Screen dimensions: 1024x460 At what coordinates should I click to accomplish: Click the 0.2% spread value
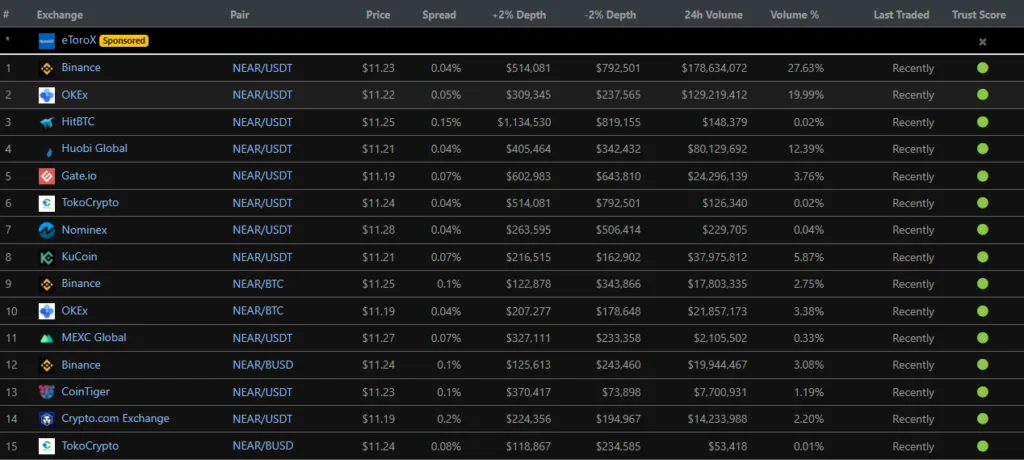pos(449,419)
